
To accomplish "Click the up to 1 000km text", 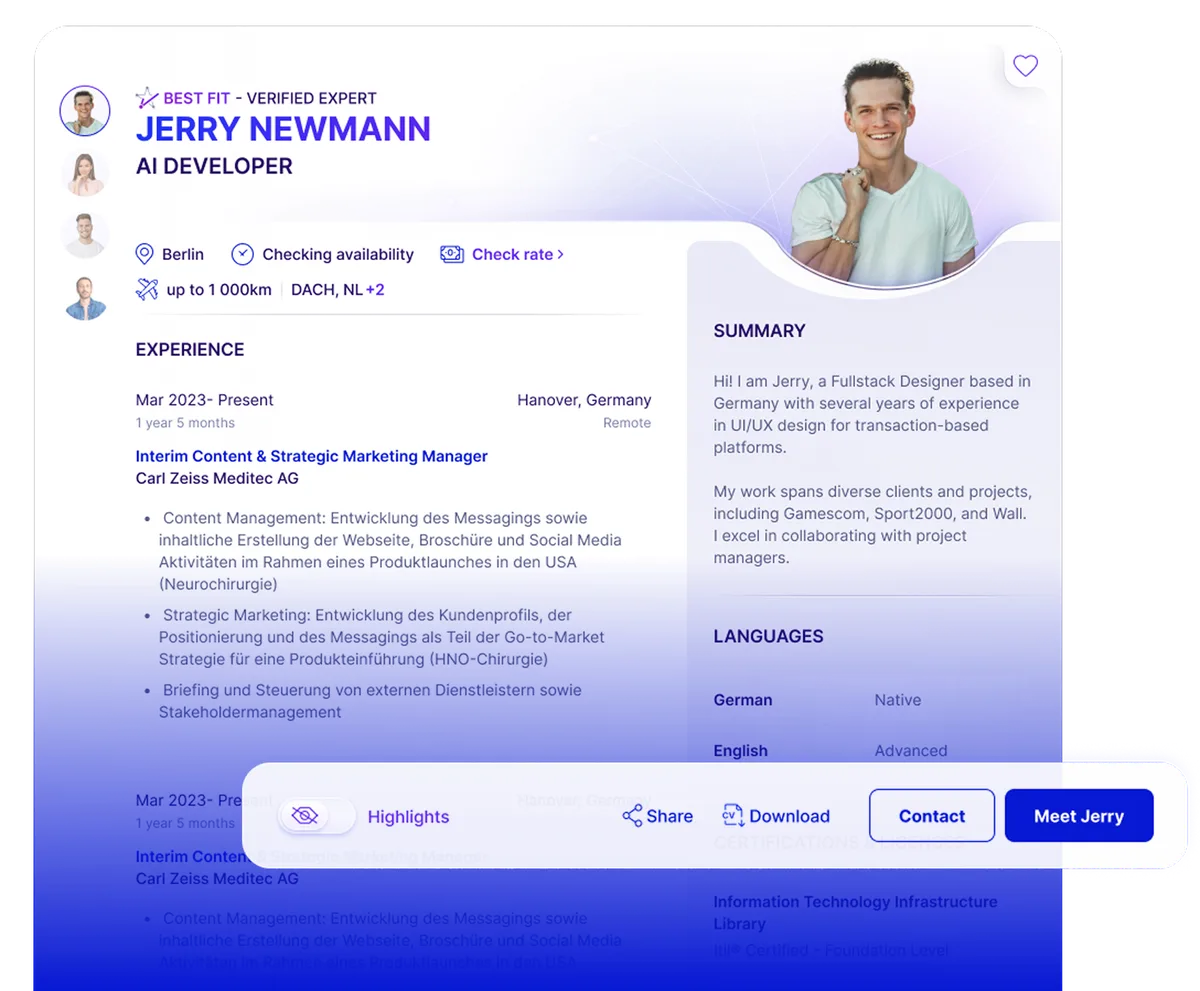I will pyautogui.click(x=219, y=290).
